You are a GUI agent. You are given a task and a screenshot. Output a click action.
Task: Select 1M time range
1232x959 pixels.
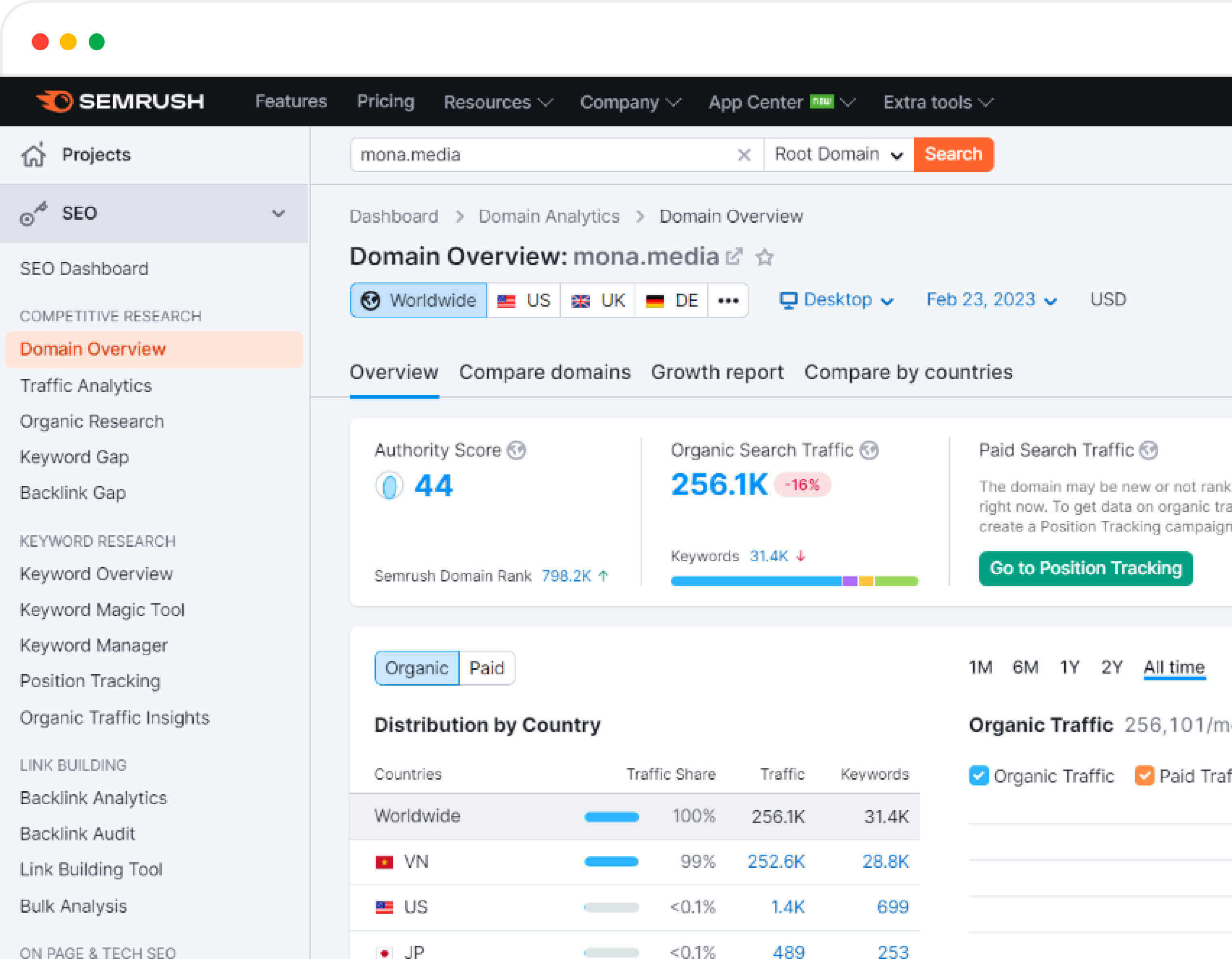980,667
